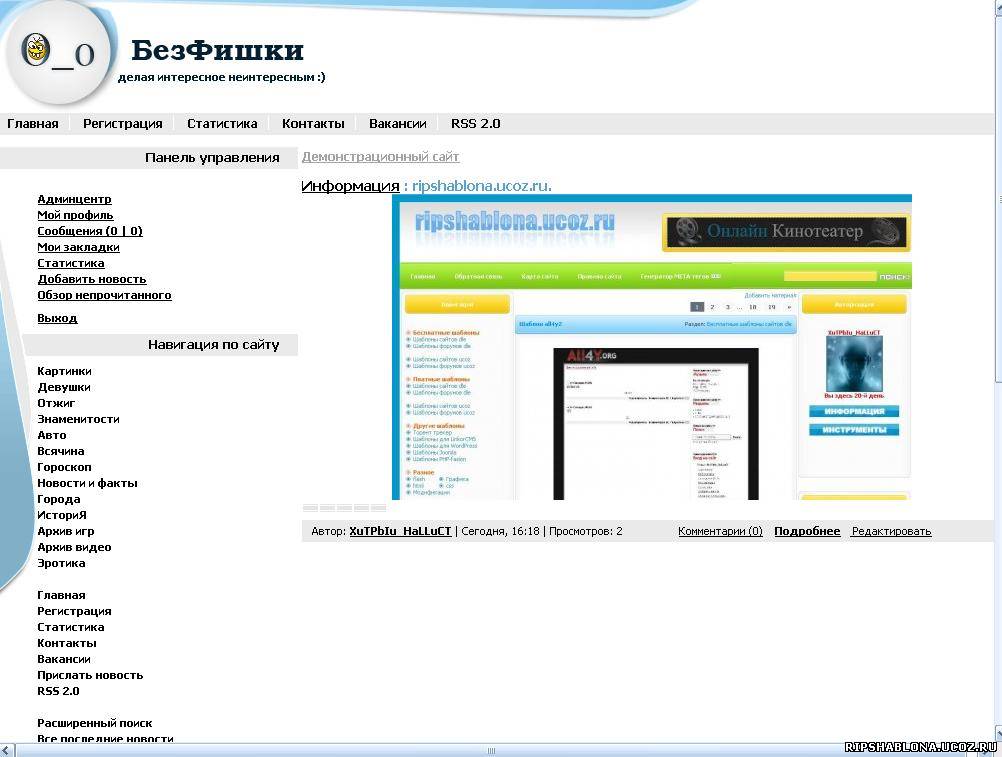Open the Знаменитости category
The height and width of the screenshot is (757, 1002).
[x=78, y=419]
